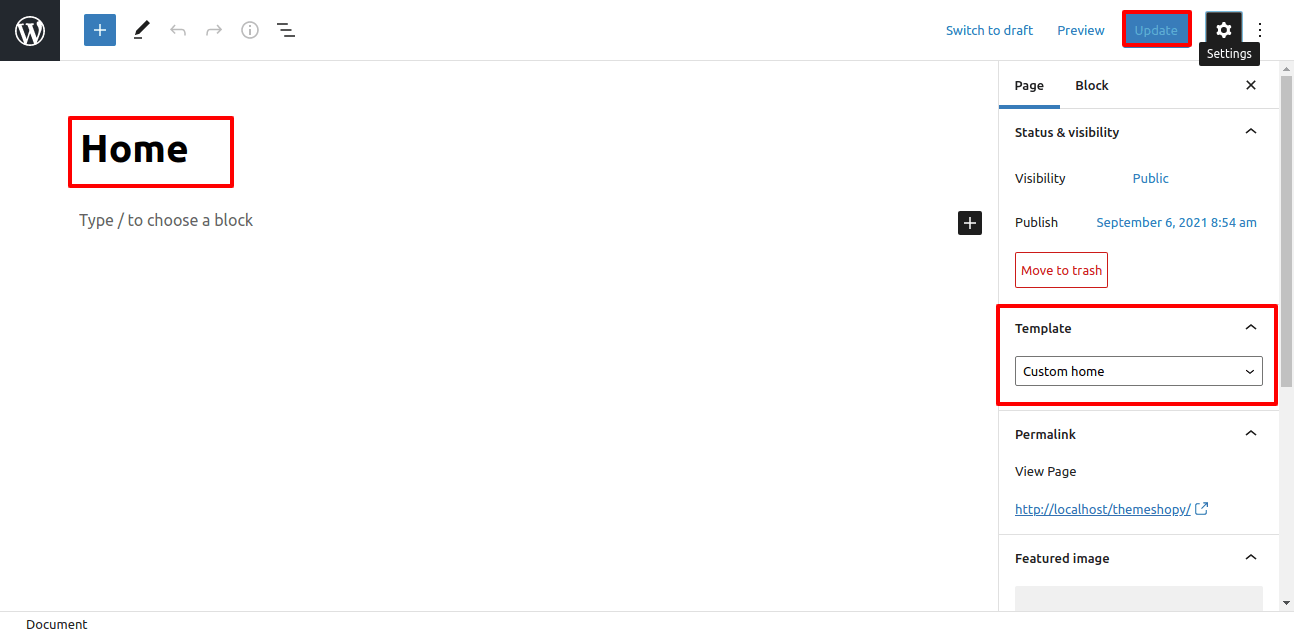Select the pencil Tools icon
This screenshot has width=1294, height=636.
point(141,30)
